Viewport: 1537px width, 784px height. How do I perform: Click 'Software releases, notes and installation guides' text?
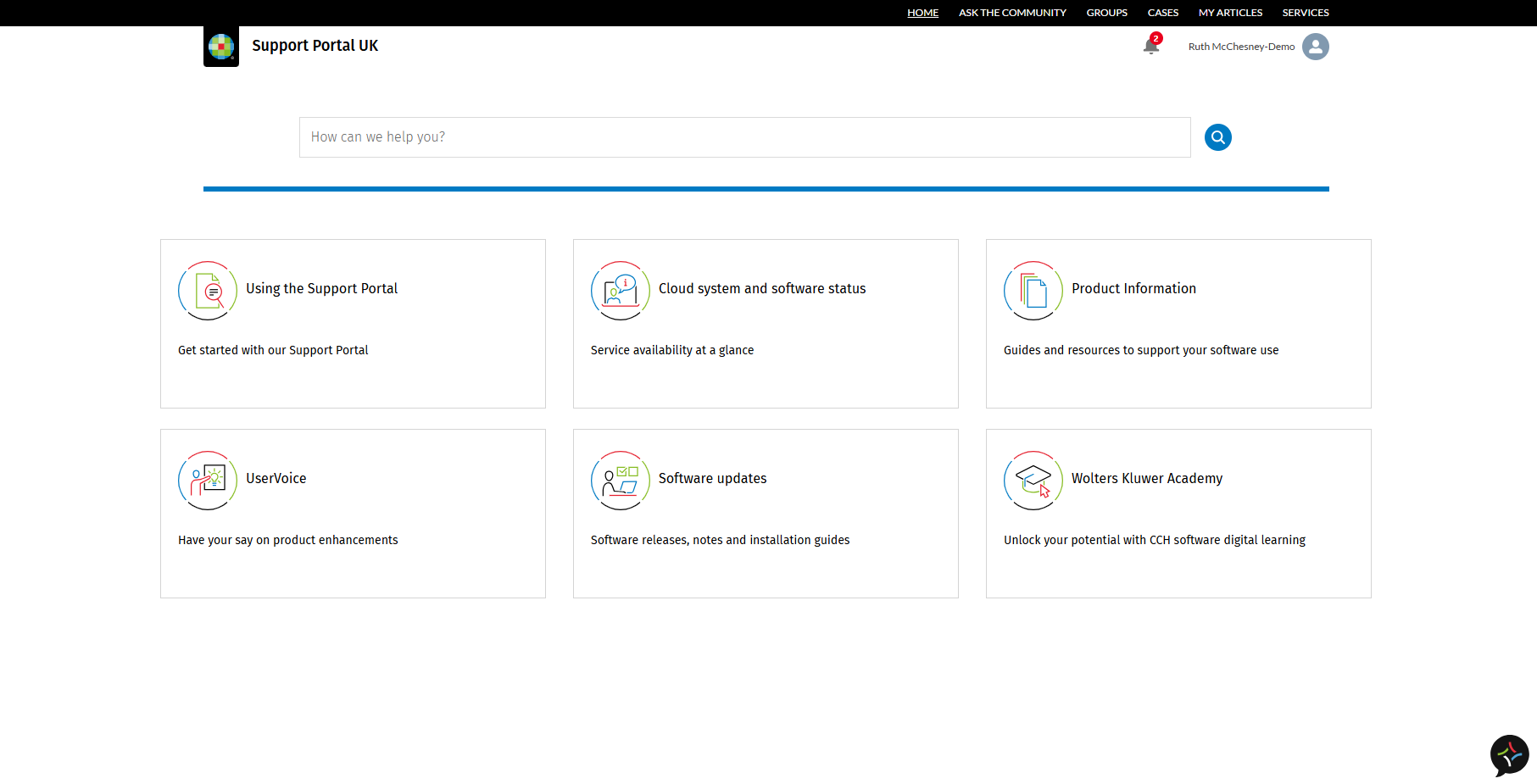(x=720, y=540)
